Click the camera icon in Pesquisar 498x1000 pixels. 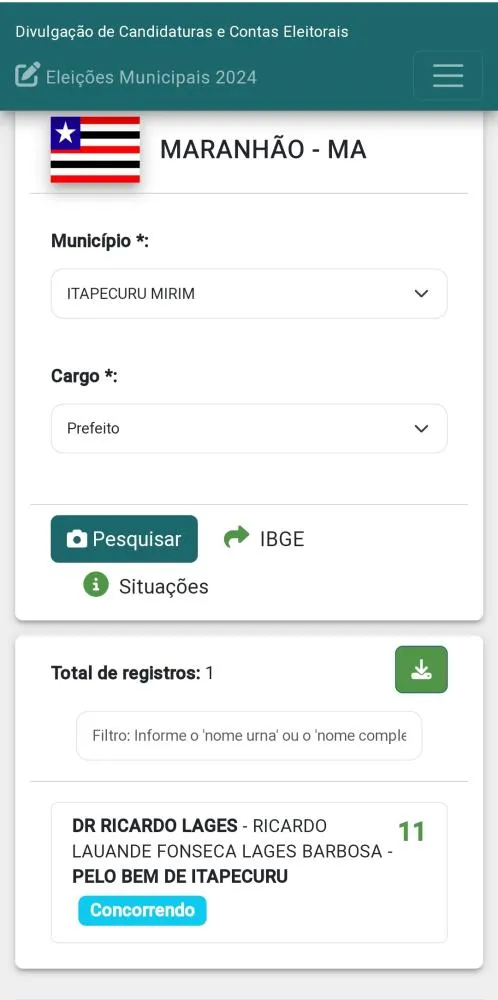(x=77, y=540)
